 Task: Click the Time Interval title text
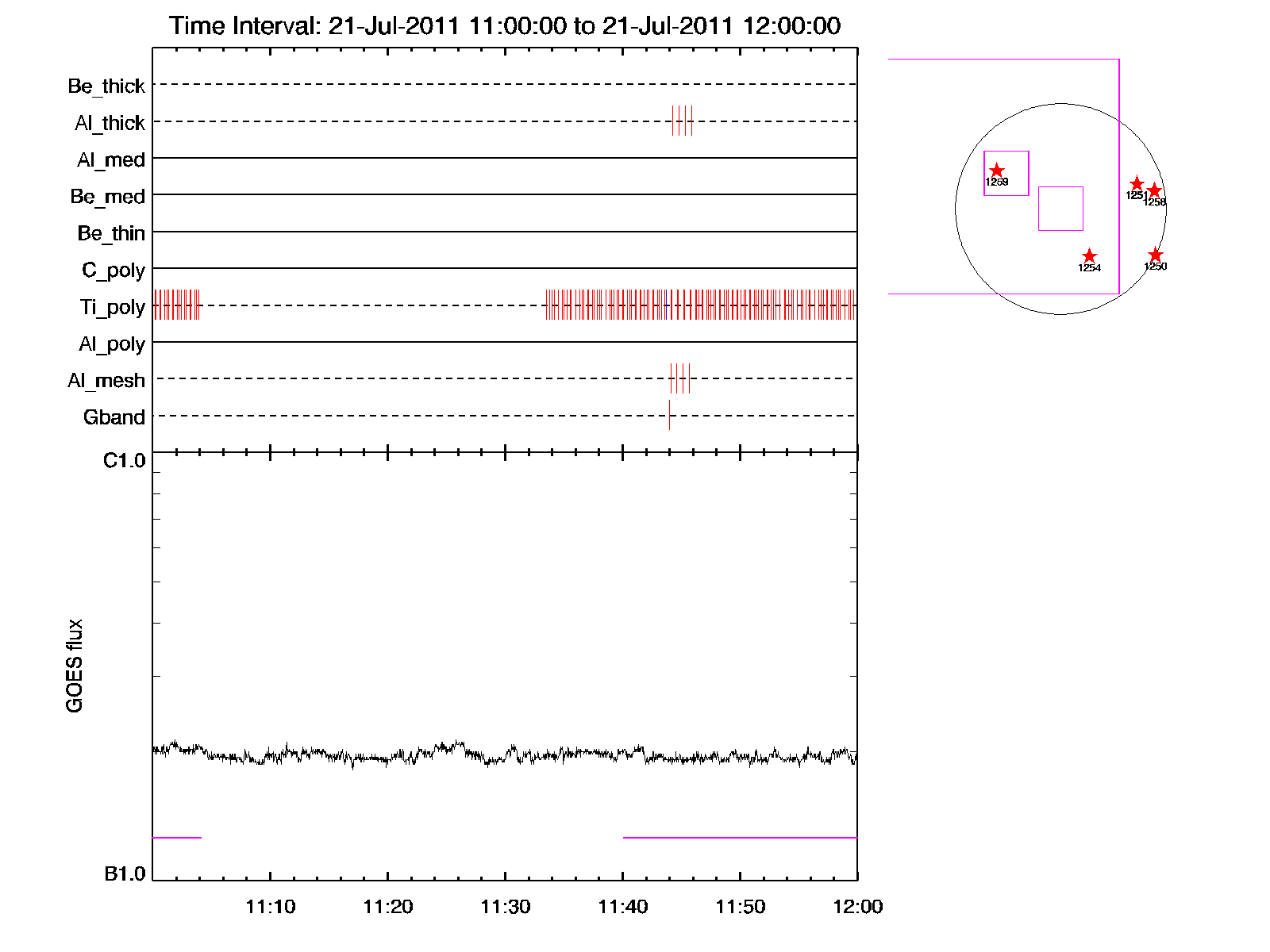(505, 26)
